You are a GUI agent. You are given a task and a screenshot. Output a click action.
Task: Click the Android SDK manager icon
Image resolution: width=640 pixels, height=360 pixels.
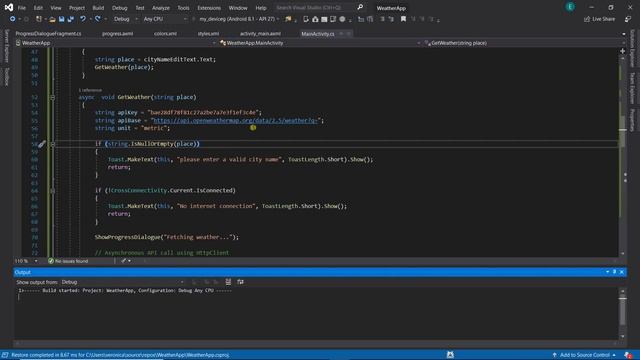point(315,19)
